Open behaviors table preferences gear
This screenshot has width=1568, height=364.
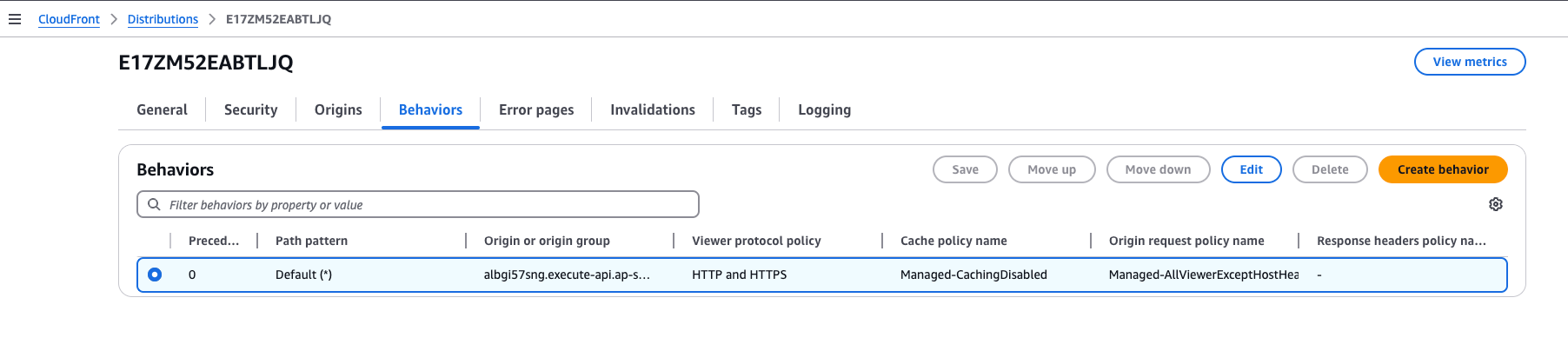(x=1495, y=204)
